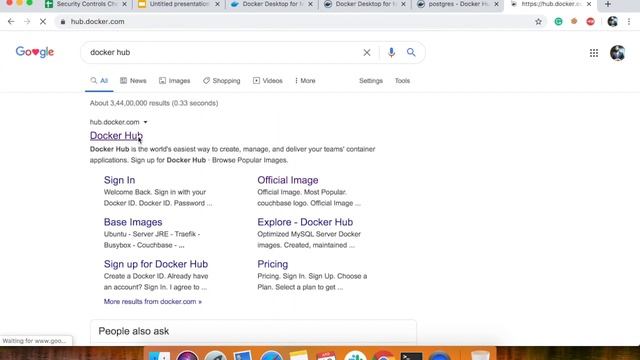
Task: Expand the hub.docker.com result dropdown arrow
Action: pyautogui.click(x=145, y=122)
